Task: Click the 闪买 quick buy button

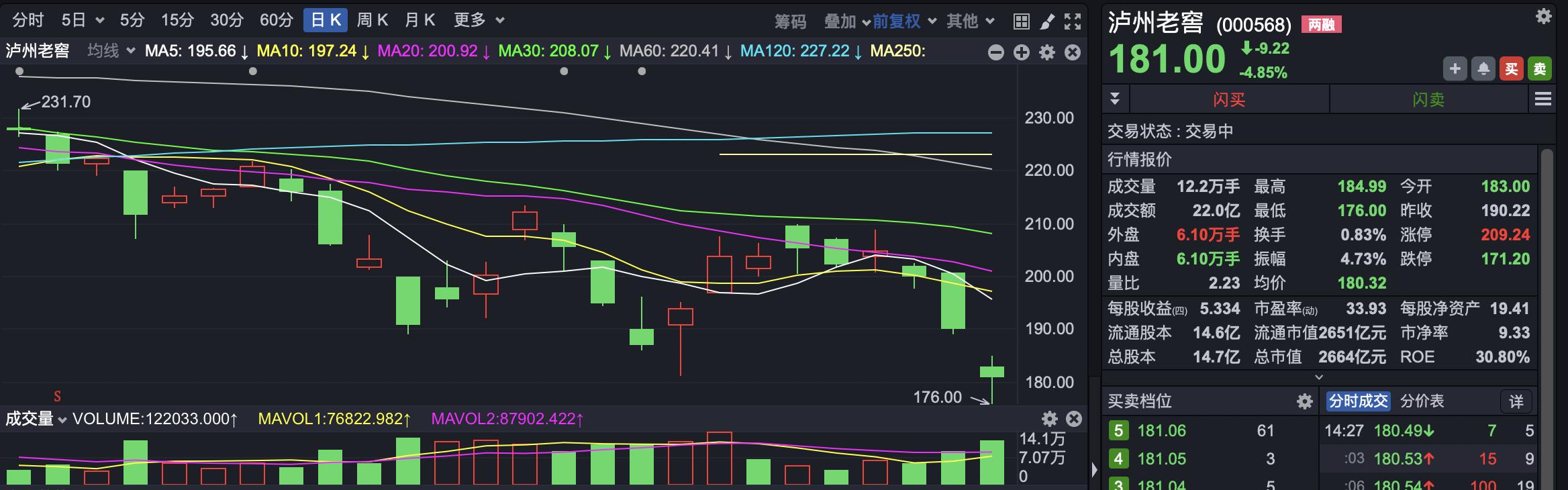Action: [1229, 100]
